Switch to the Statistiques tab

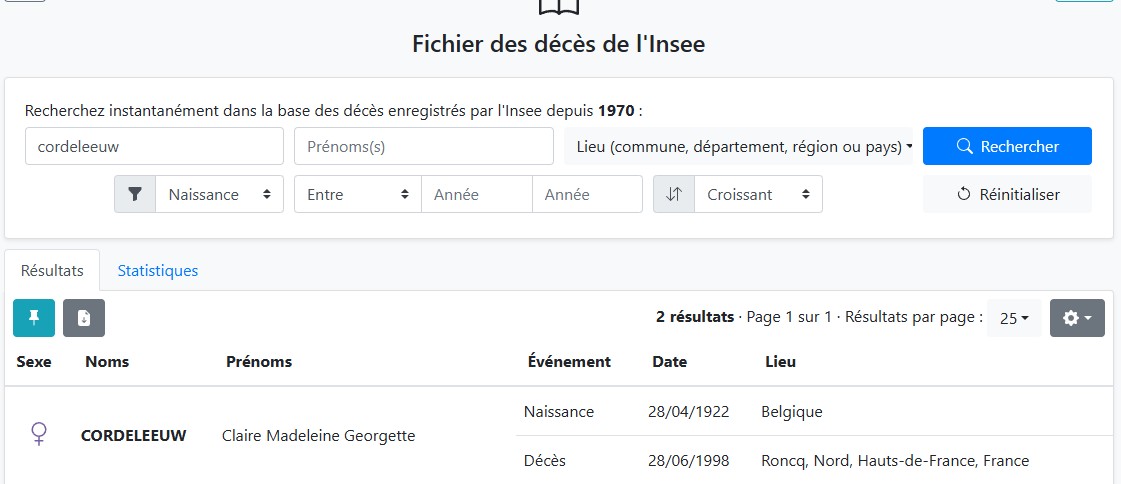157,270
